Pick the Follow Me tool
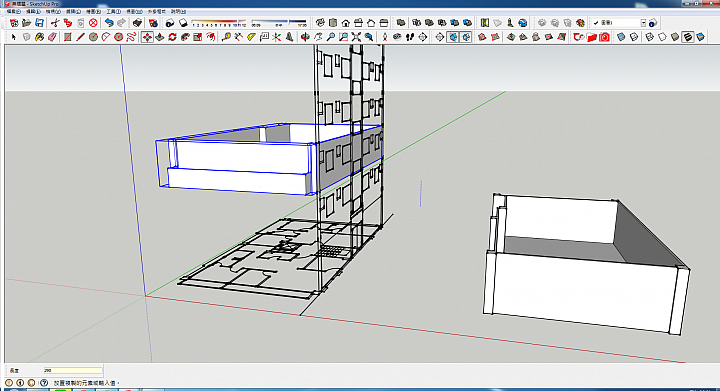Image resolution: width=720 pixels, height=391 pixels. click(x=185, y=37)
